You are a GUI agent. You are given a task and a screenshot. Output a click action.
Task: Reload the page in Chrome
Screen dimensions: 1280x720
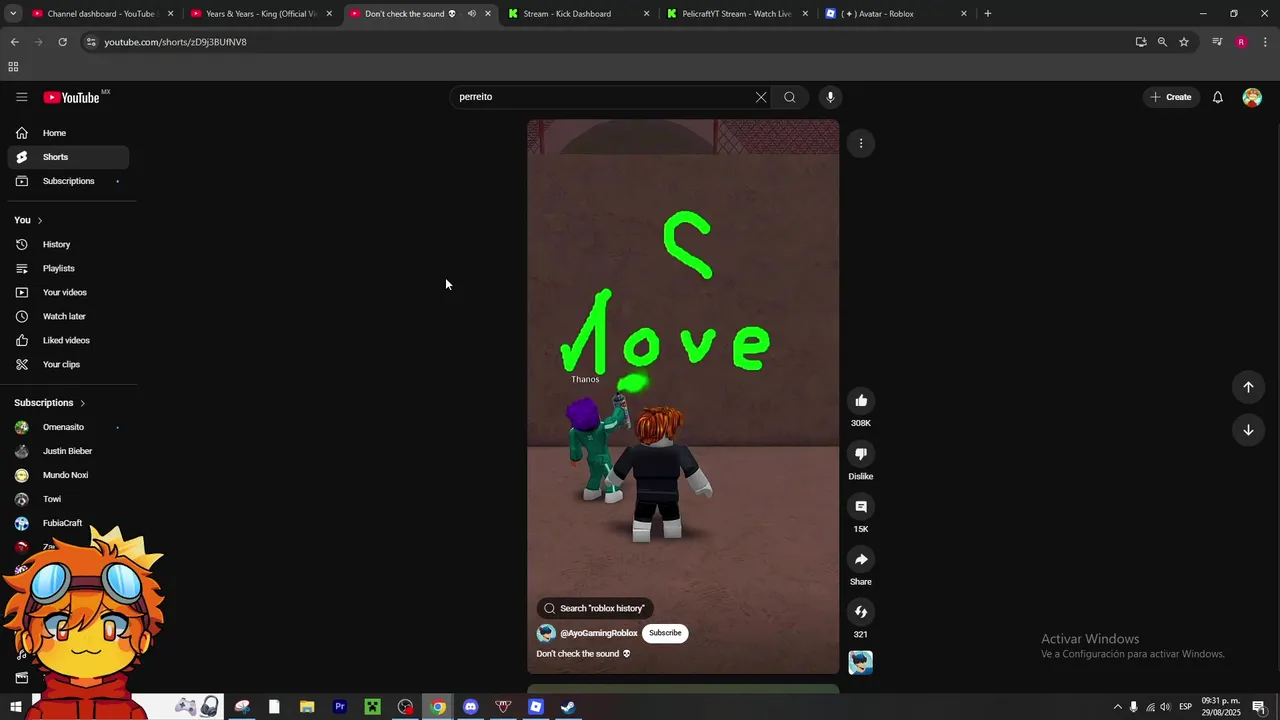62,42
